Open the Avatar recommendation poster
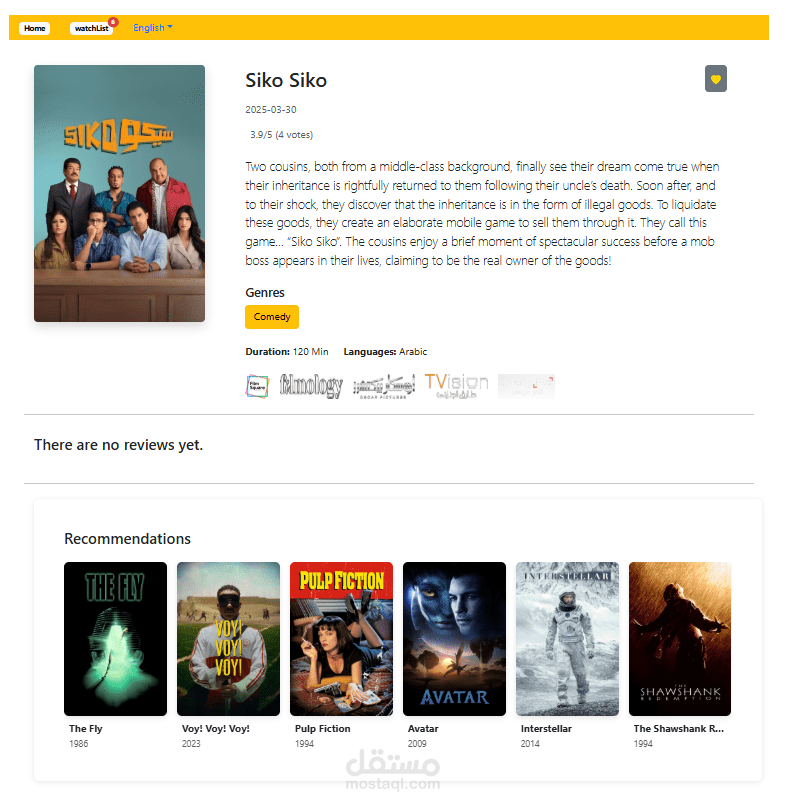Image resolution: width=786 pixels, height=808 pixels. pyautogui.click(x=454, y=638)
